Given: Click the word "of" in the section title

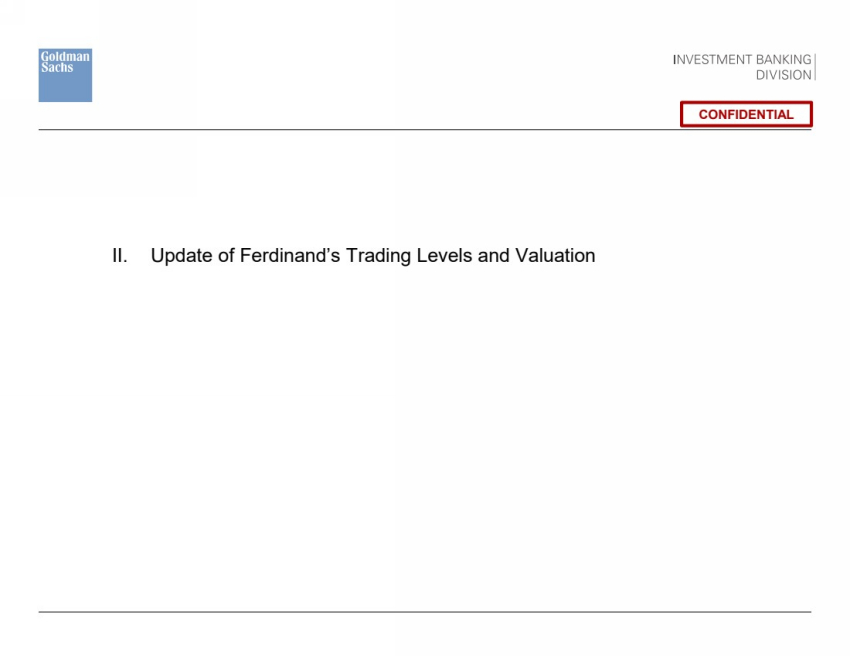Looking at the screenshot, I should [226, 256].
